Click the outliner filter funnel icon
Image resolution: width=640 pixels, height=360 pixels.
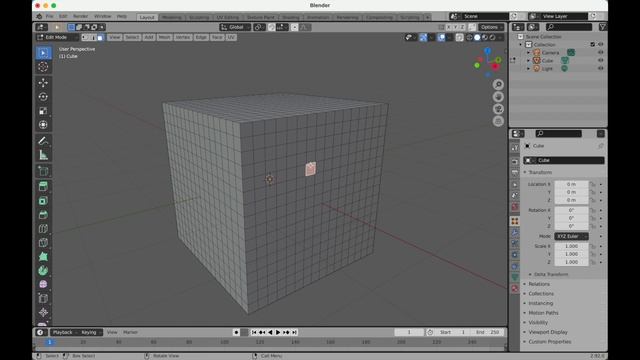pyautogui.click(x=602, y=27)
